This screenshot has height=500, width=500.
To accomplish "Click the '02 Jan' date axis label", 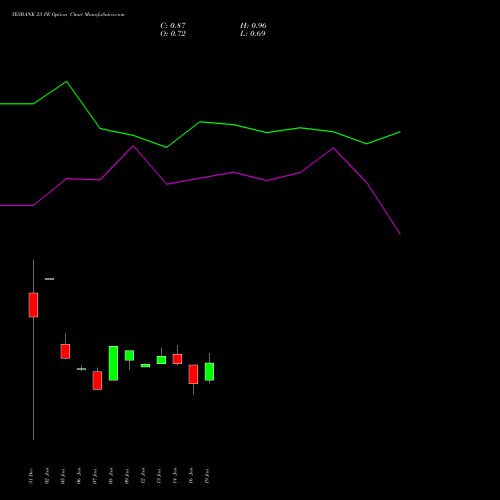I will tap(47, 476).
